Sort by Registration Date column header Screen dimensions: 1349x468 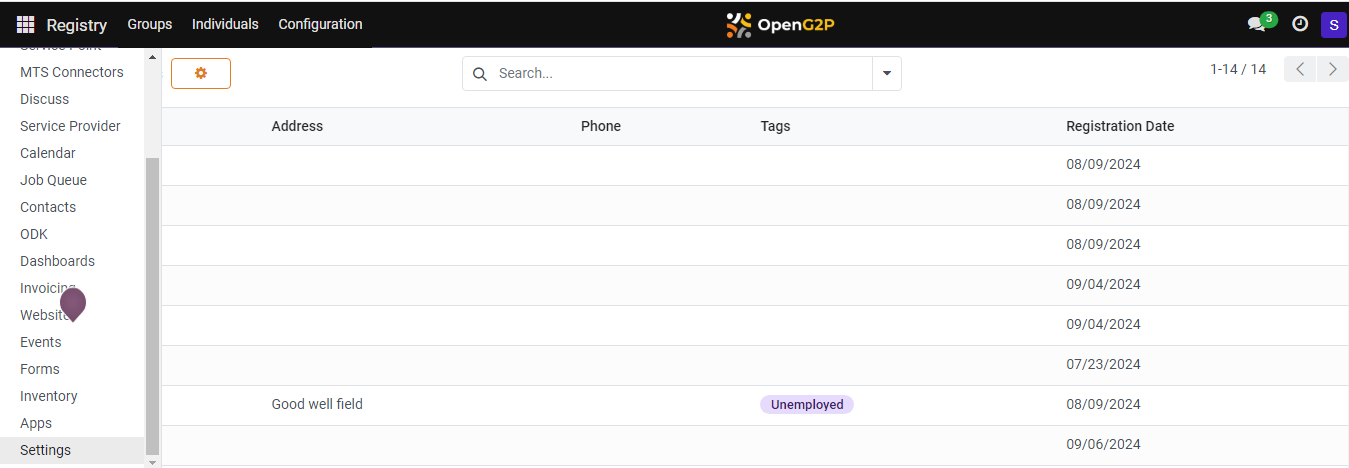1120,126
